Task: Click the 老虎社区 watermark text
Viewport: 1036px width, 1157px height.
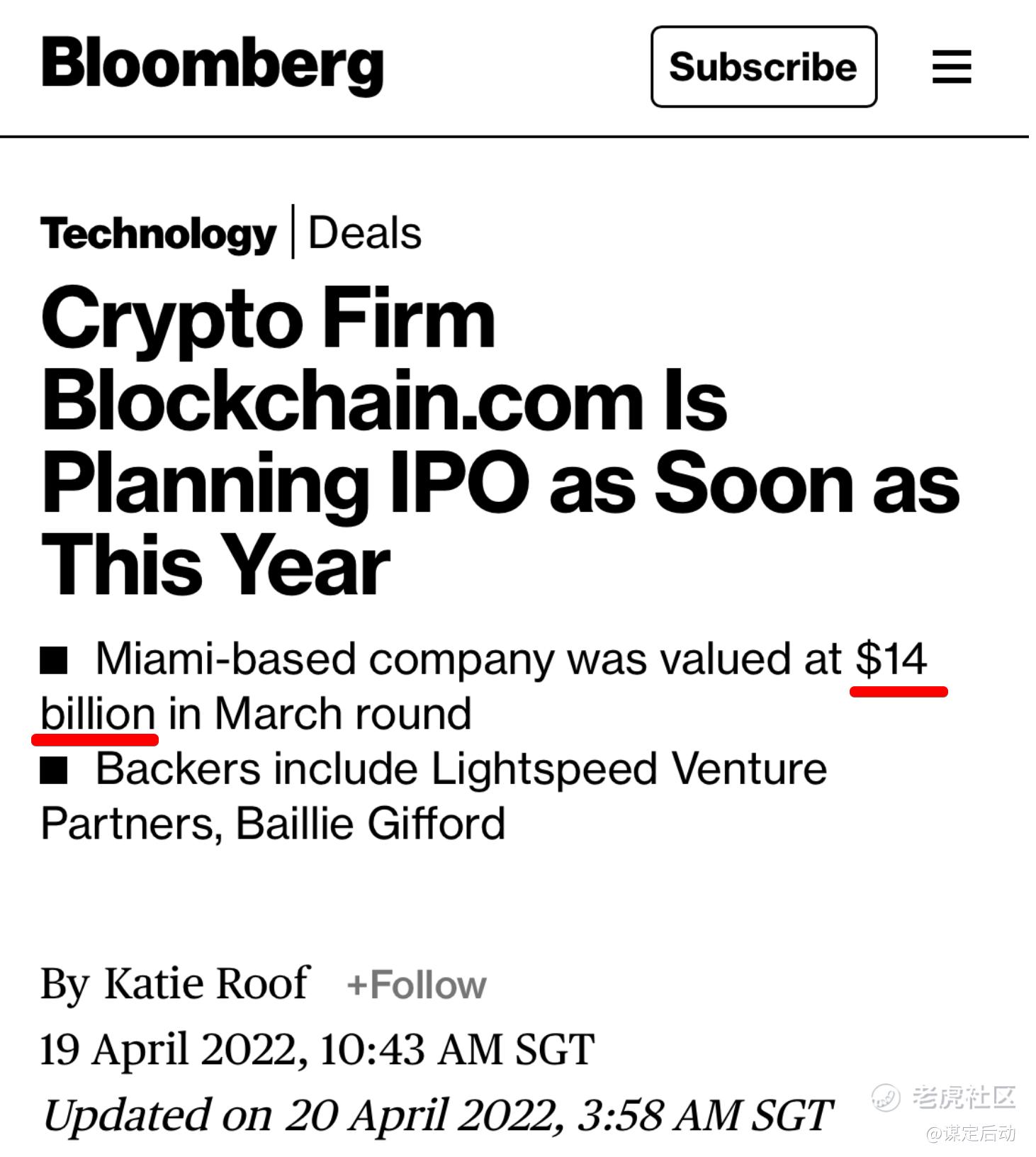Action: point(964,1097)
